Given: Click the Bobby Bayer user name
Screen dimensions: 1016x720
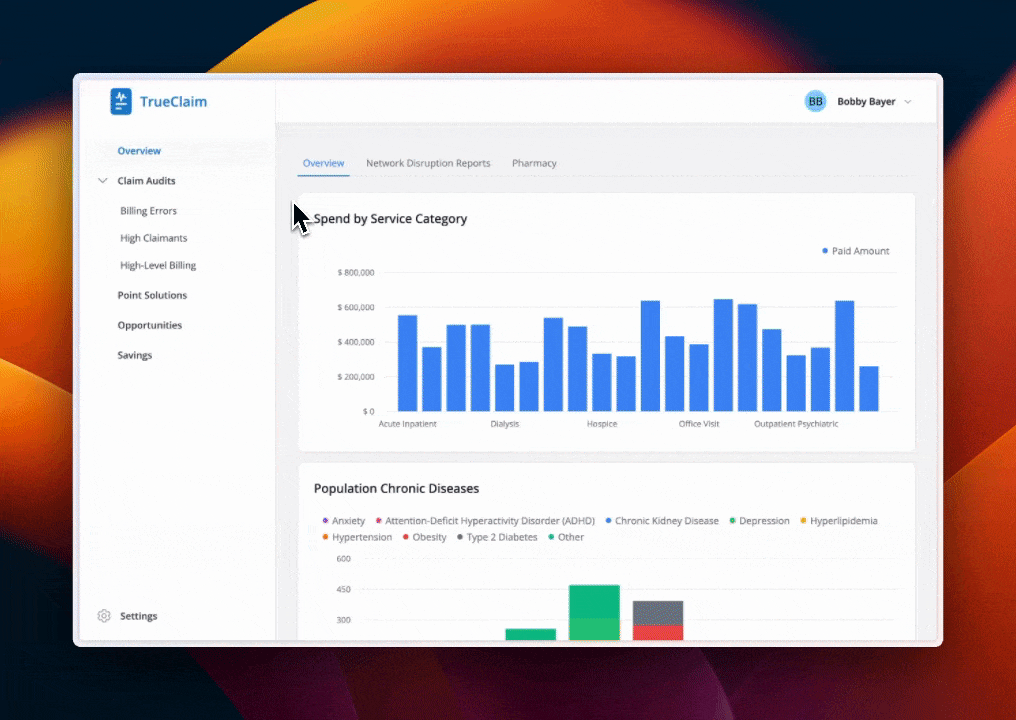Looking at the screenshot, I should (x=866, y=102).
